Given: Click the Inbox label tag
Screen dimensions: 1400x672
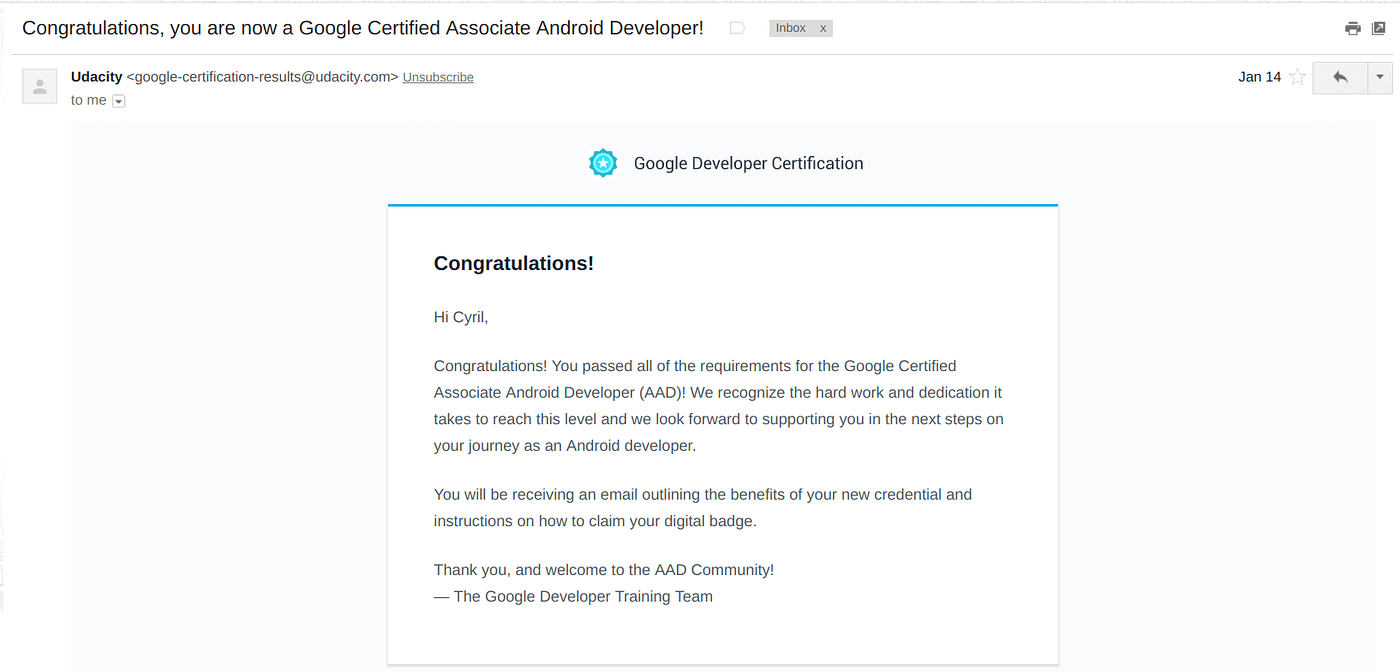Looking at the screenshot, I should coord(791,28).
